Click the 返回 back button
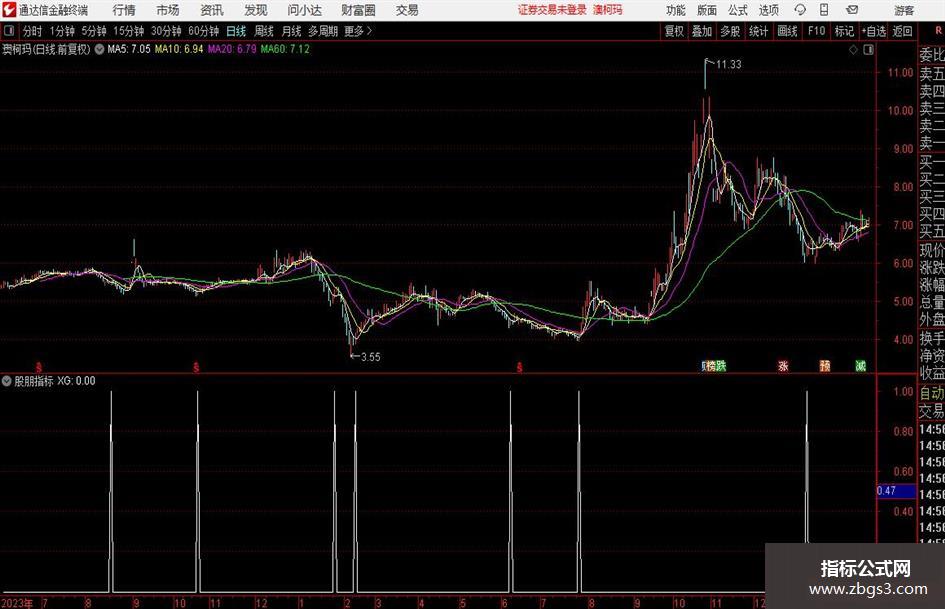Image resolution: width=945 pixels, height=609 pixels. pyautogui.click(x=902, y=31)
